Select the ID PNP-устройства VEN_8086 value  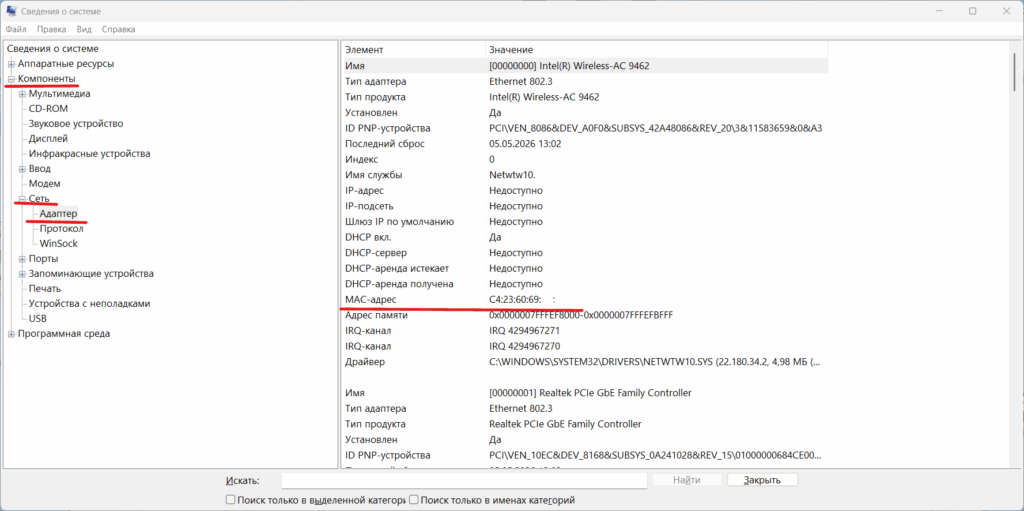point(655,128)
